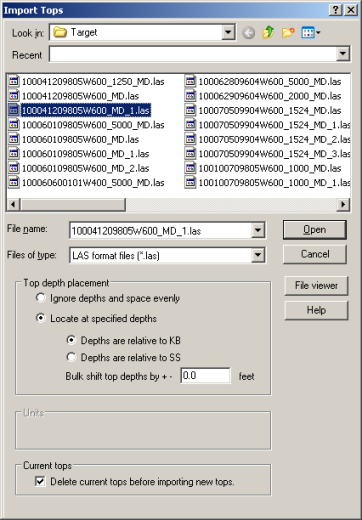Viewport: 362px width, 520px height.
Task: Select Locate at specified depths option
Action: 40,318
